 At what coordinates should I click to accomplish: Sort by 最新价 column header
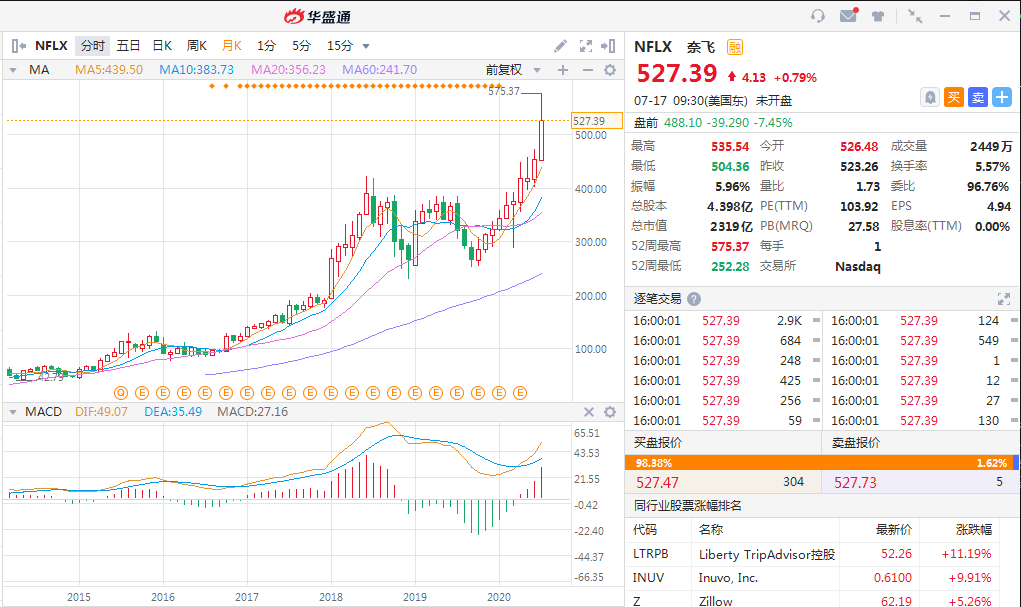[894, 529]
